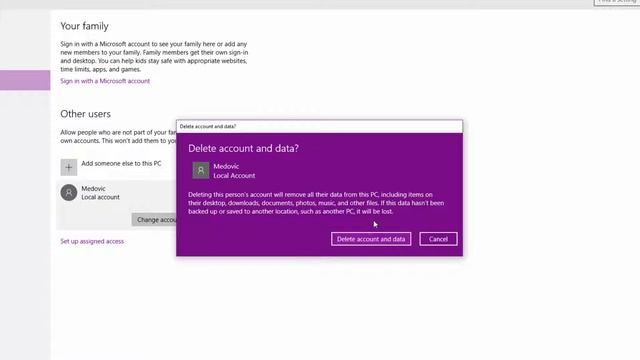Viewport: 640px width, 360px height.
Task: Click the Other users heading
Action: pyautogui.click(x=85, y=114)
